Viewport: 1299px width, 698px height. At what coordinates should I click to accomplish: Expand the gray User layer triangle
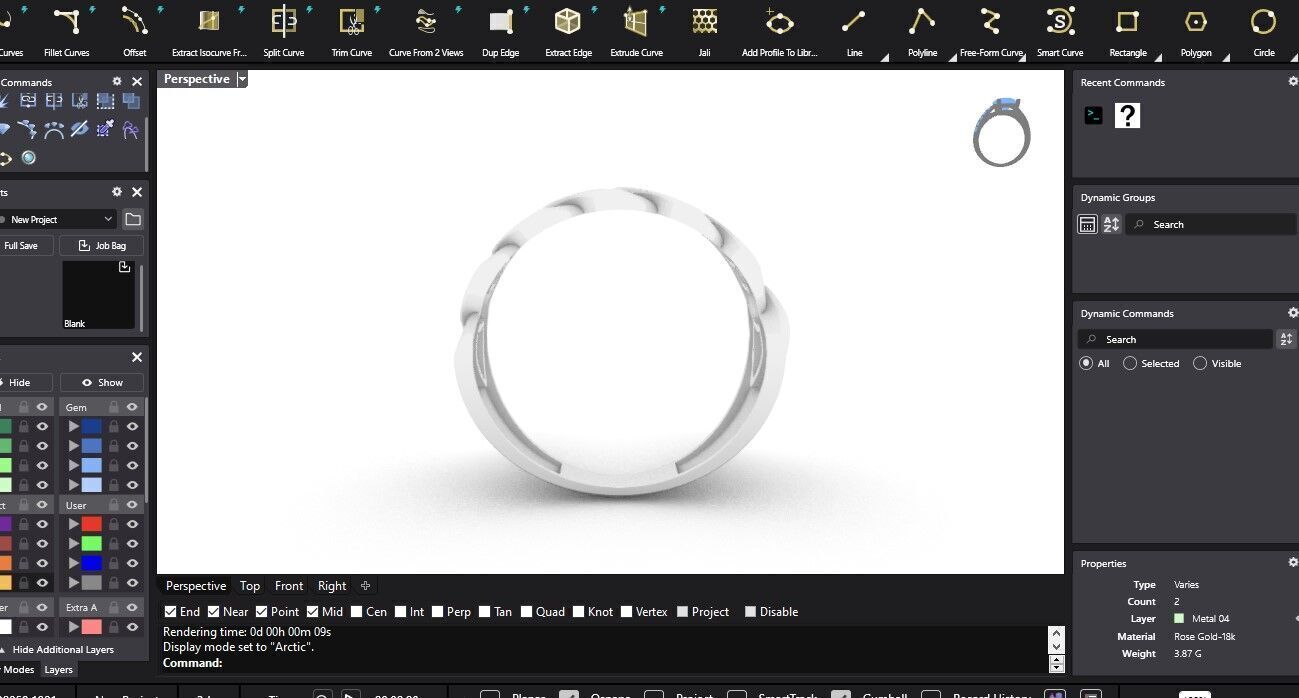tap(73, 582)
